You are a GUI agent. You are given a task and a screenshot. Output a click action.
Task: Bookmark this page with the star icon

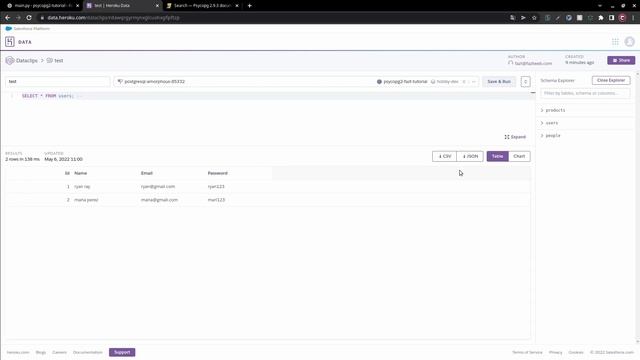(534, 18)
